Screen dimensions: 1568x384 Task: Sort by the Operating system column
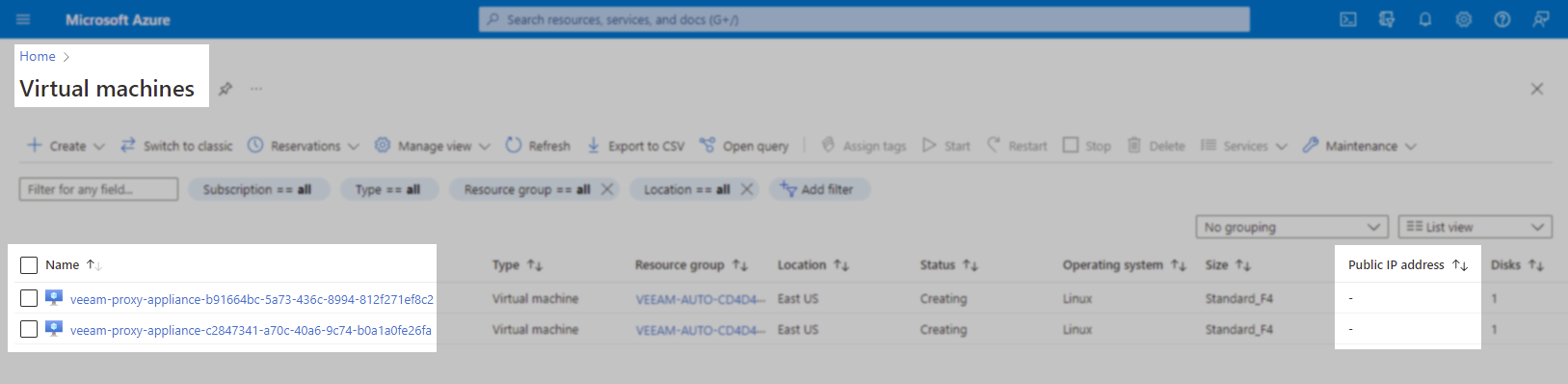pyautogui.click(x=1124, y=265)
